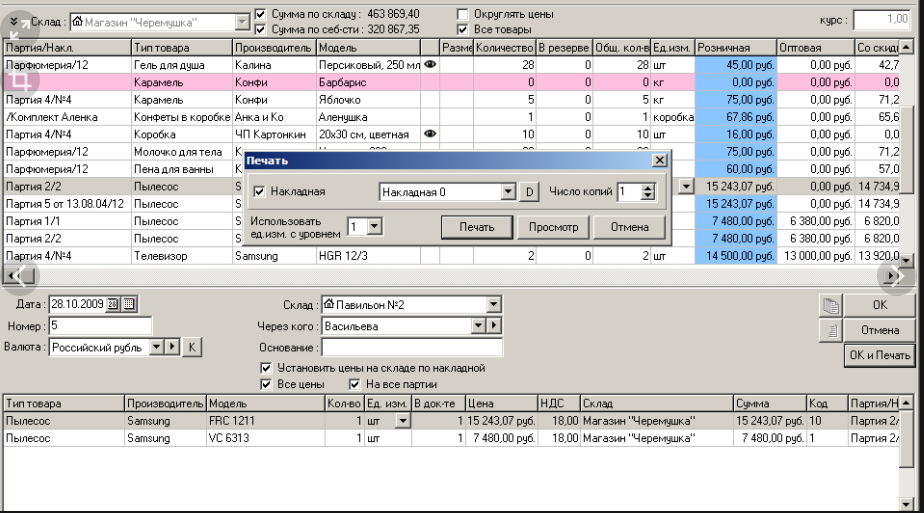Select the 'Телевизор' cell in the top table
This screenshot has height=513, width=924.
click(182, 256)
